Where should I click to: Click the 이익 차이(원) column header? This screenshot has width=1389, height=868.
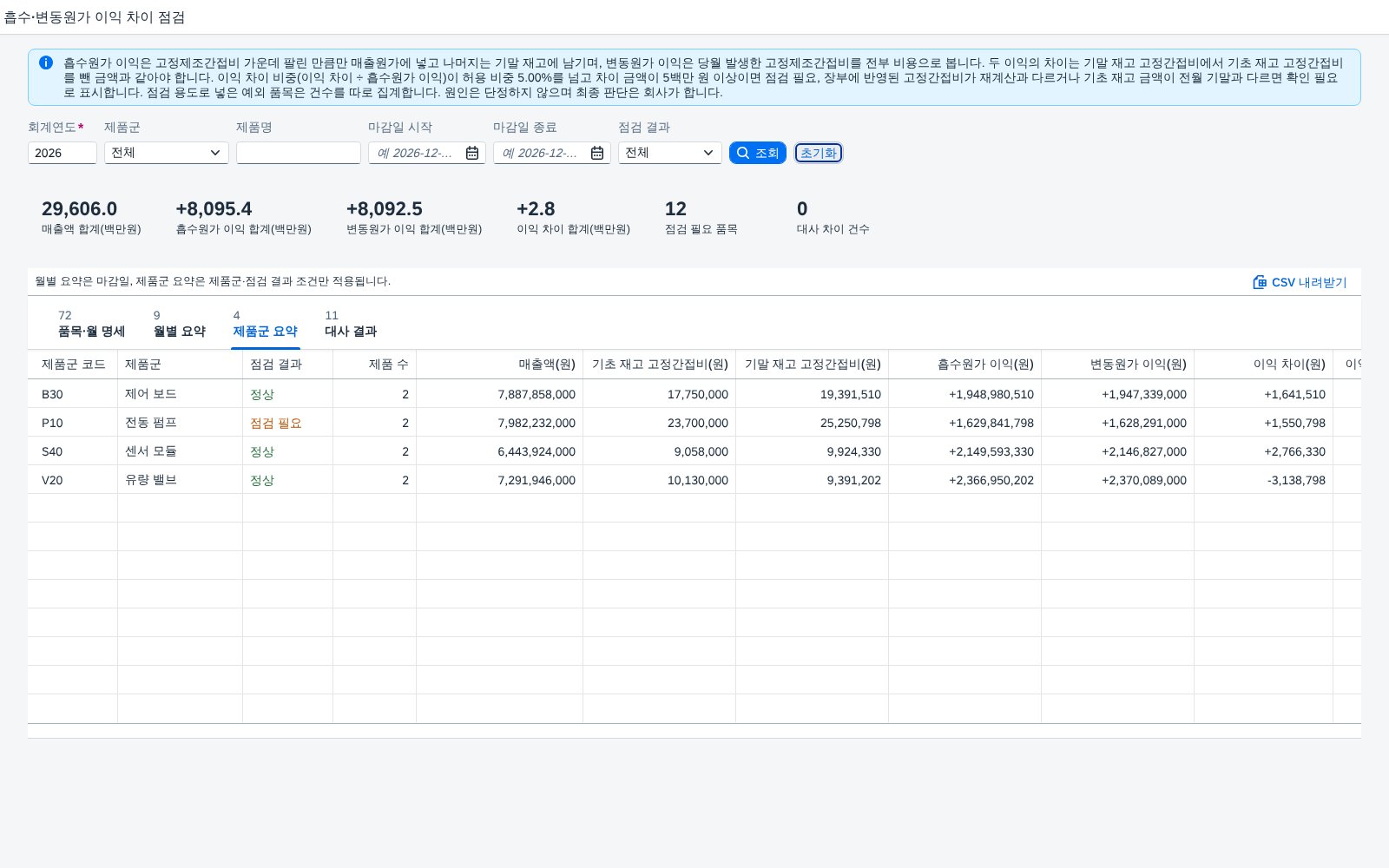pos(1264,365)
